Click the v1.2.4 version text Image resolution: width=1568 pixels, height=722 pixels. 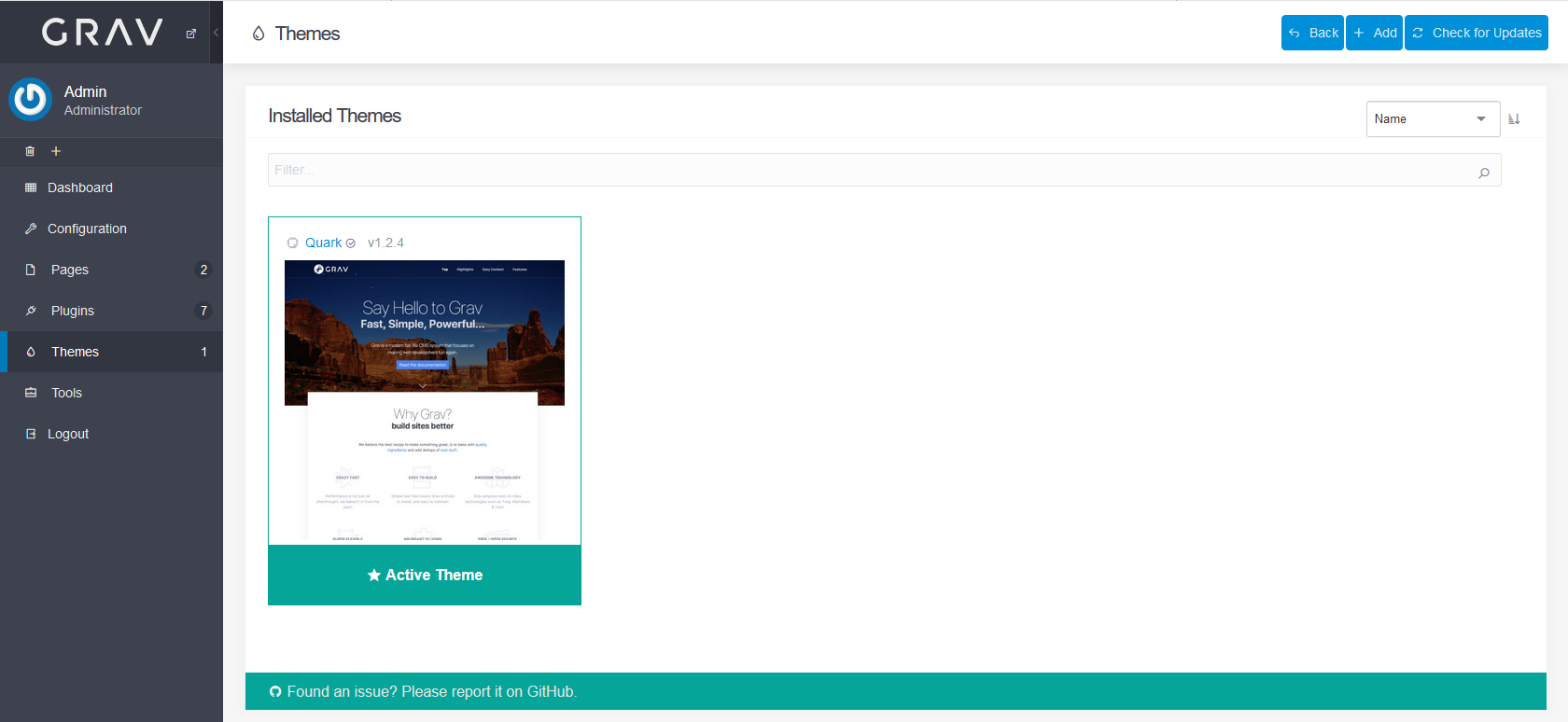[x=385, y=243]
